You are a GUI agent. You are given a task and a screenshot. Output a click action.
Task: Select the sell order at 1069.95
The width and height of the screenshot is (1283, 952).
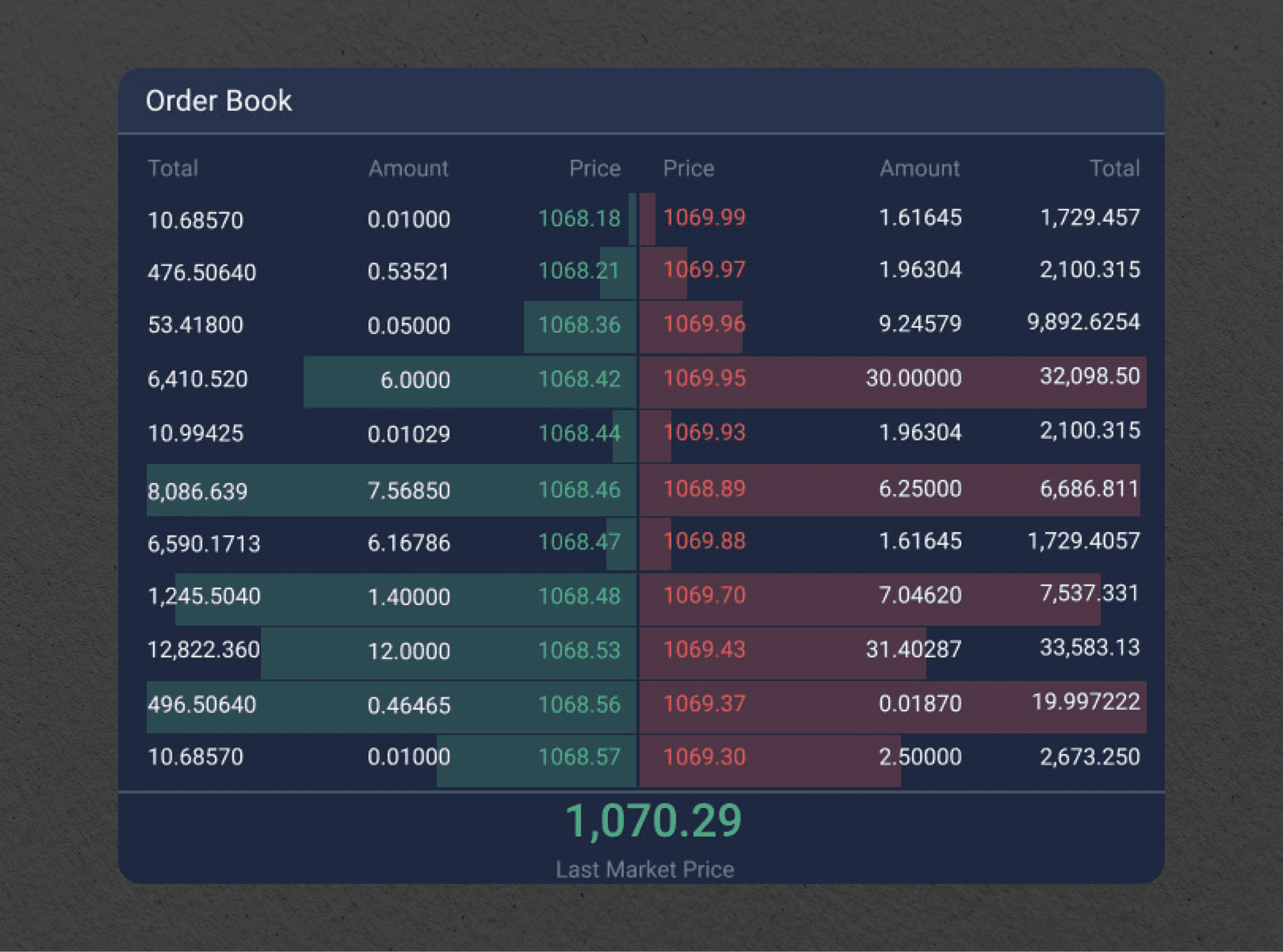coord(706,378)
